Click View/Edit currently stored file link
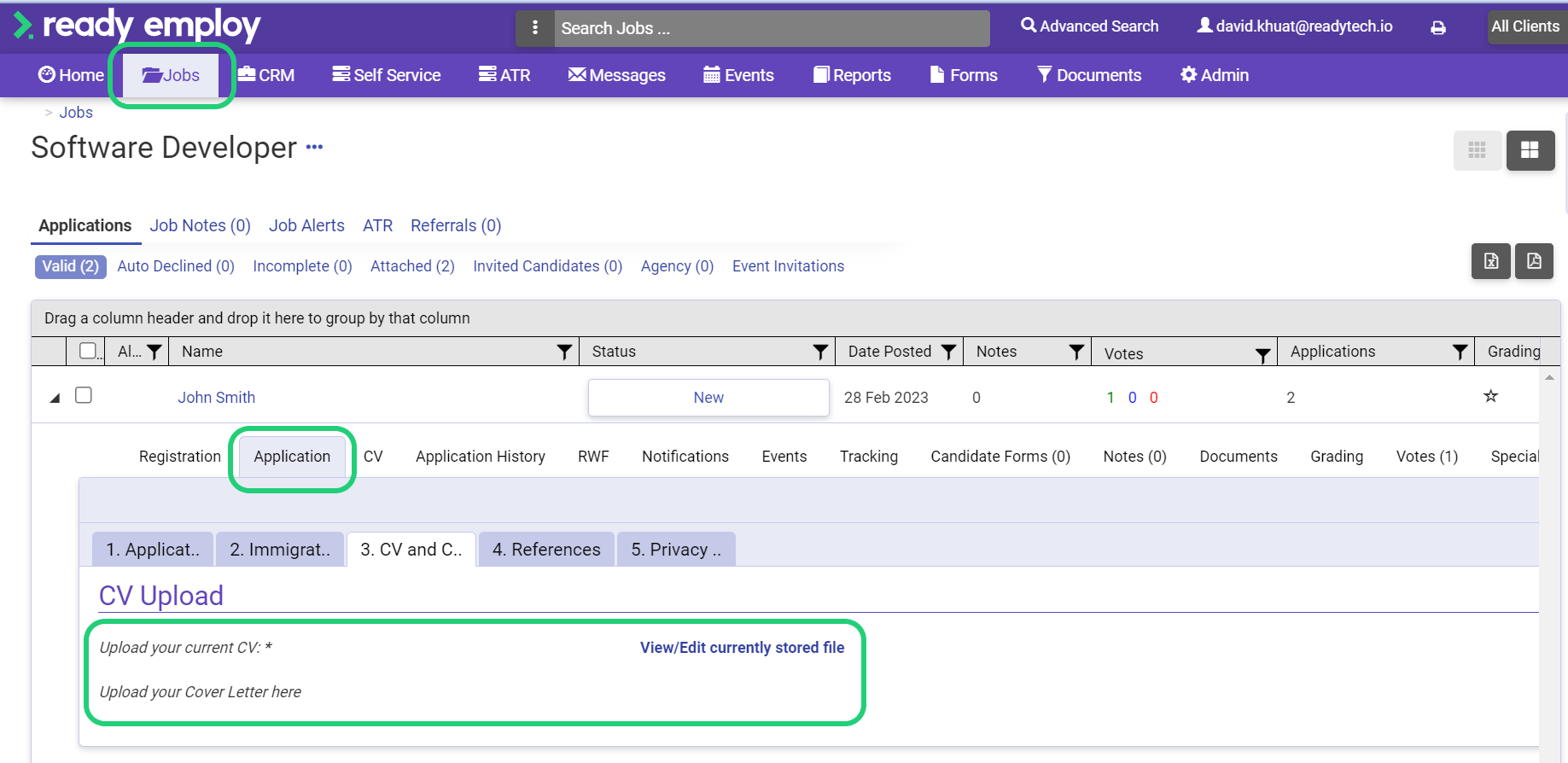The image size is (1568, 763). [x=743, y=648]
